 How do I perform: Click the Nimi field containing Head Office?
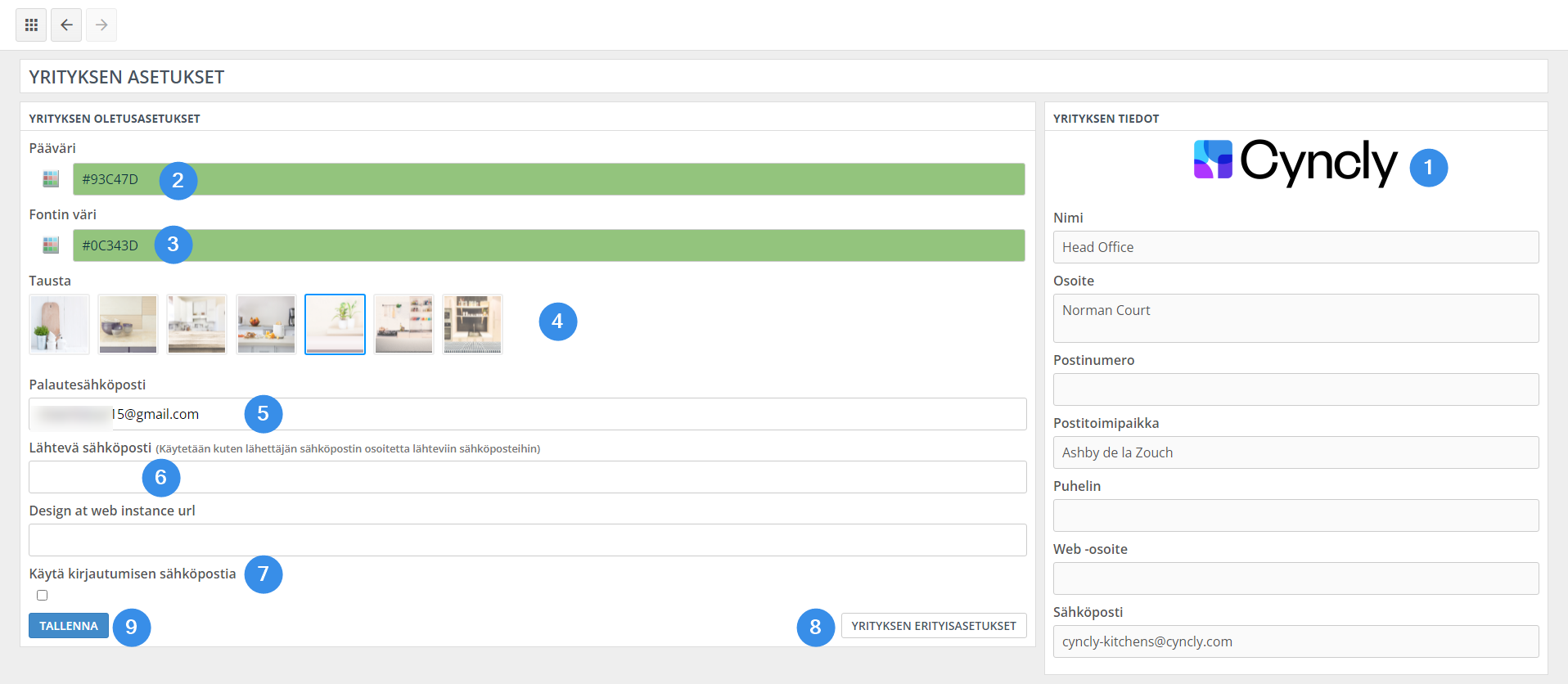click(x=1295, y=247)
